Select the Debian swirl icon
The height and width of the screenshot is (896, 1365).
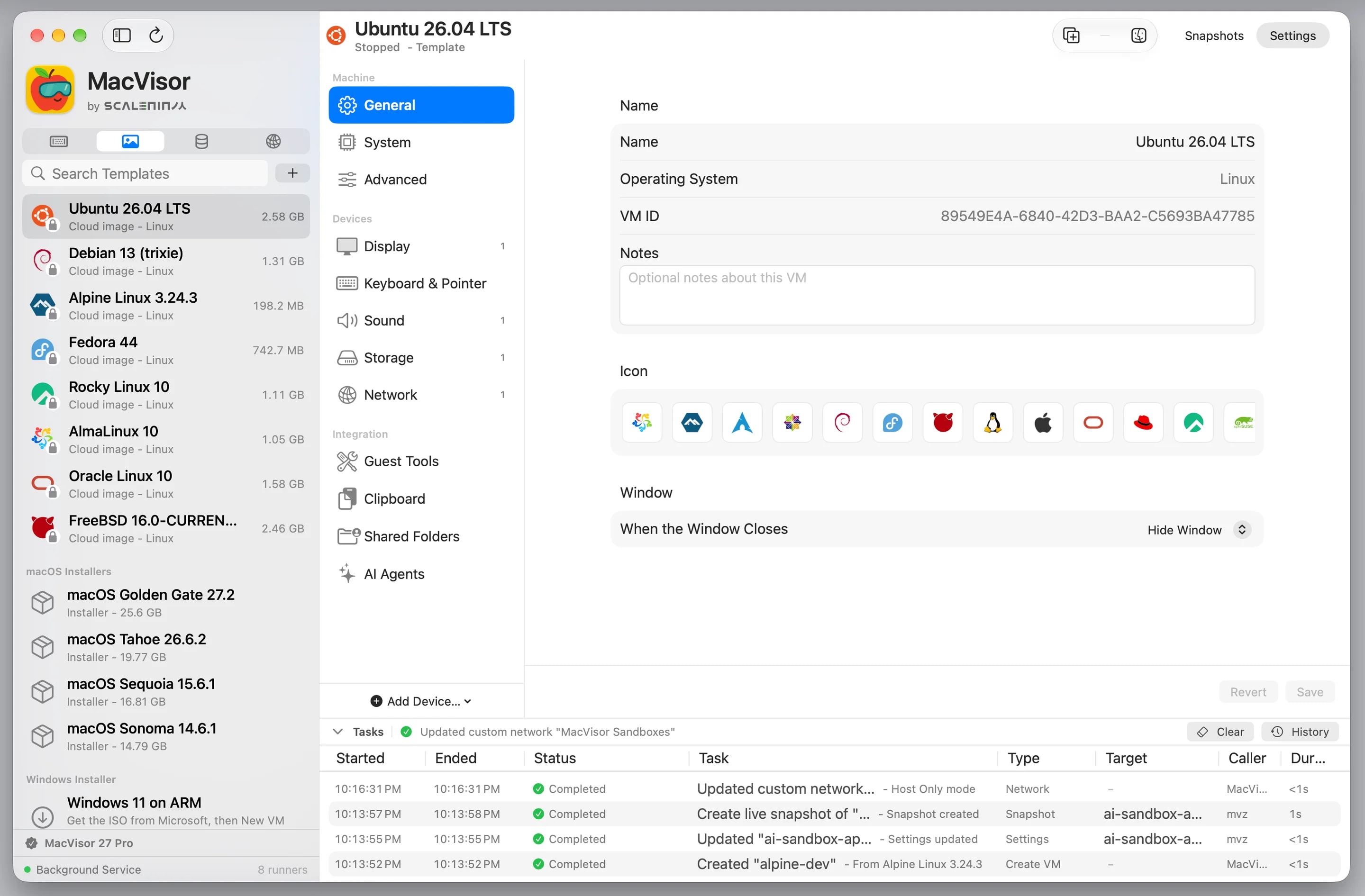point(842,423)
